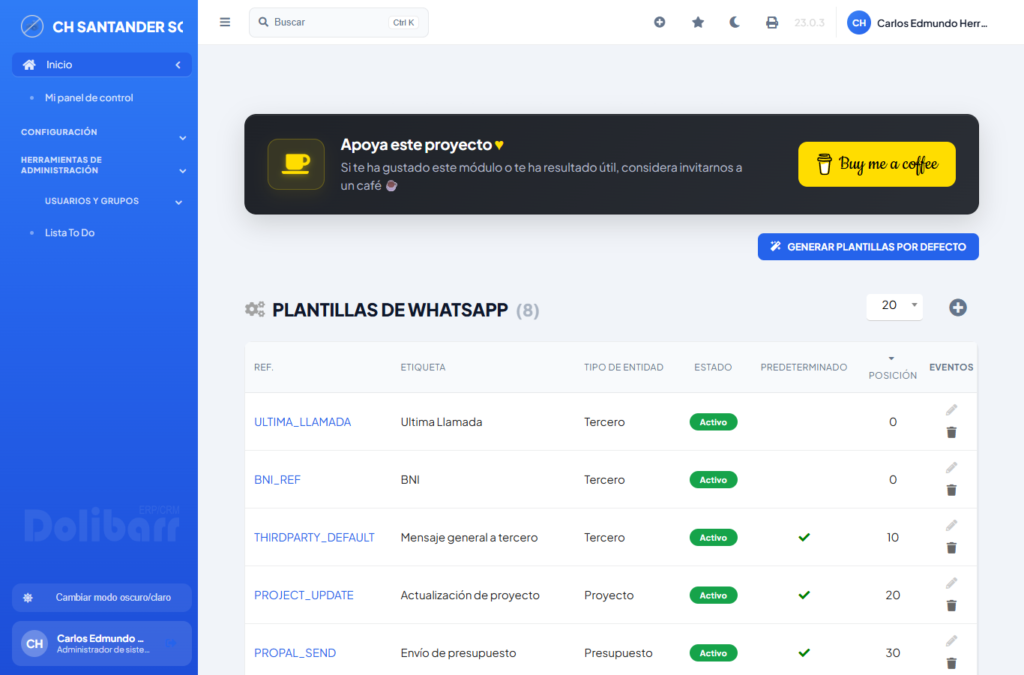1024x675 pixels.
Task: Click Activo badge in THIRDPARTY_DEFAULT row
Action: (x=713, y=538)
